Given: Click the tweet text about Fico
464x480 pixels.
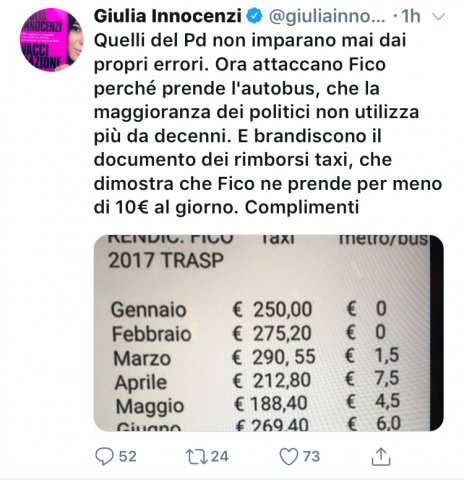Looking at the screenshot, I should tap(268, 124).
